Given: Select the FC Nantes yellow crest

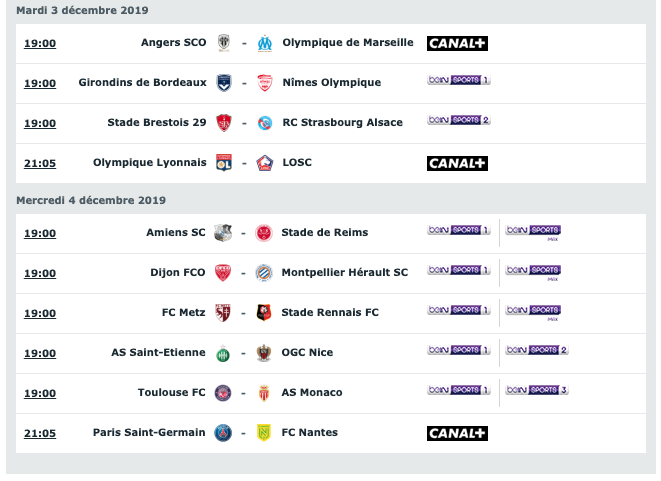Looking at the screenshot, I should [264, 433].
